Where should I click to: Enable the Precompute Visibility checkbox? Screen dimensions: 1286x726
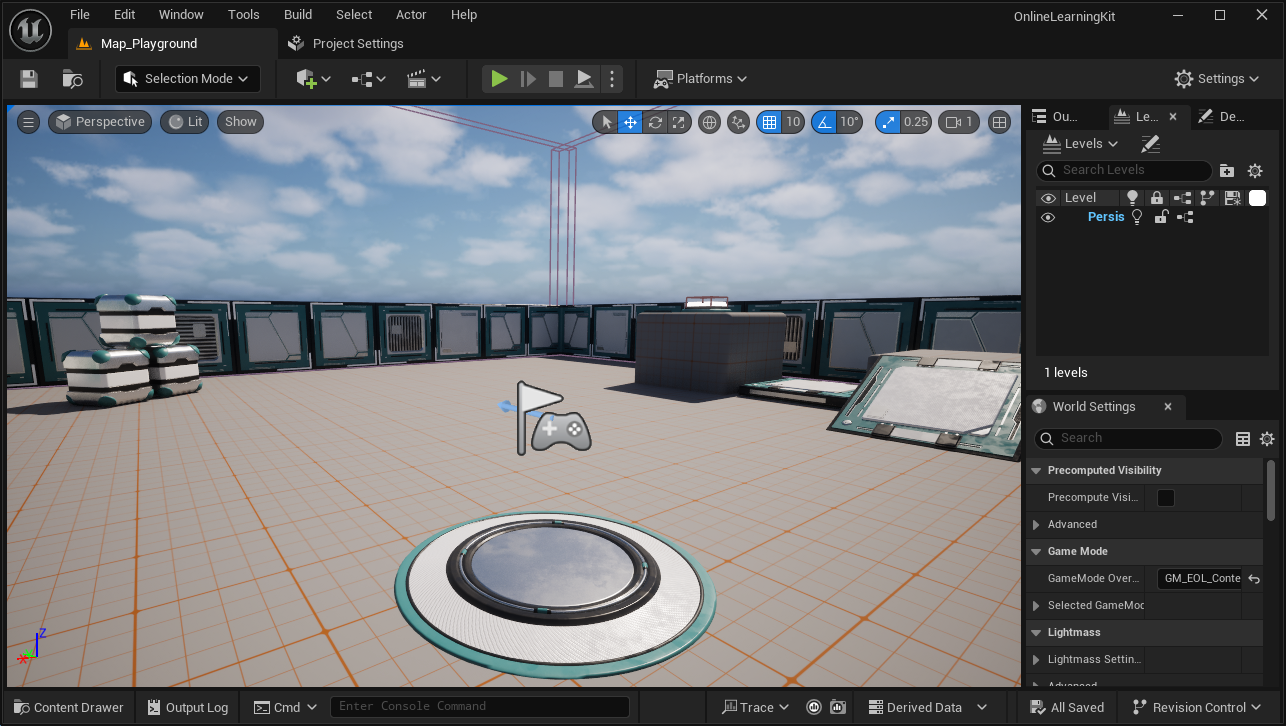(x=1166, y=497)
